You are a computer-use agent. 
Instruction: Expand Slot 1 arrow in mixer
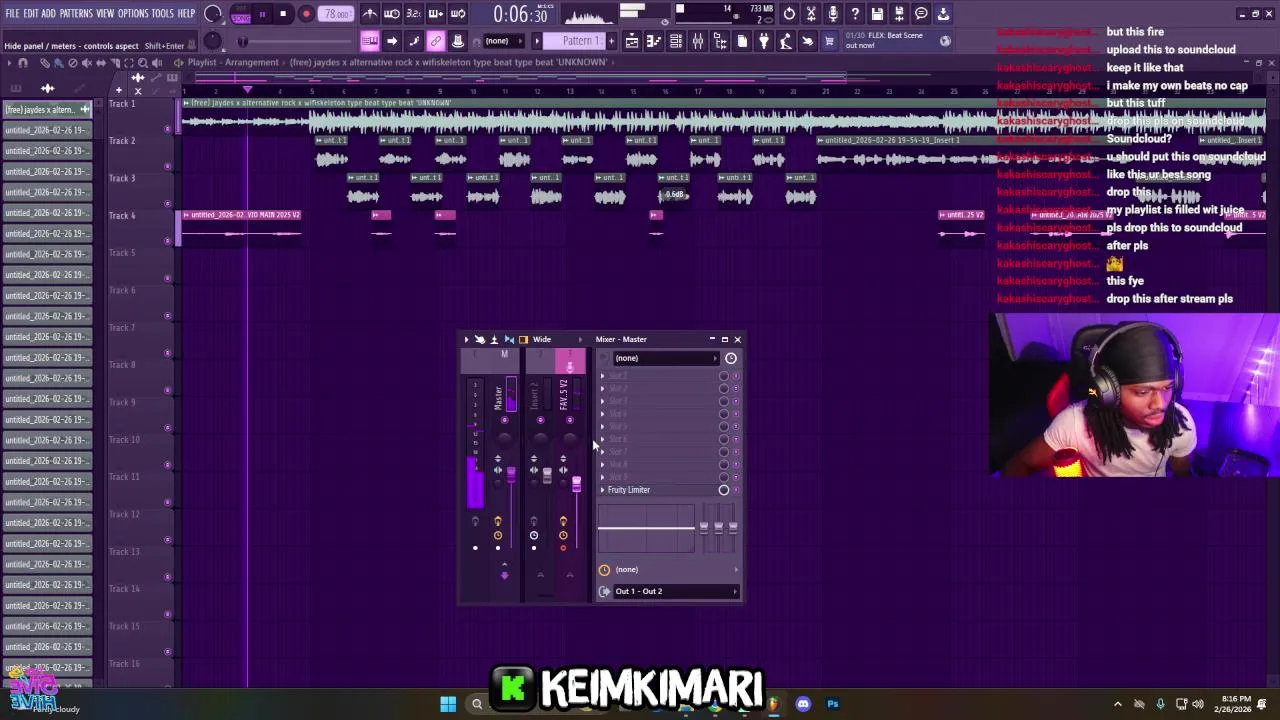(x=602, y=376)
